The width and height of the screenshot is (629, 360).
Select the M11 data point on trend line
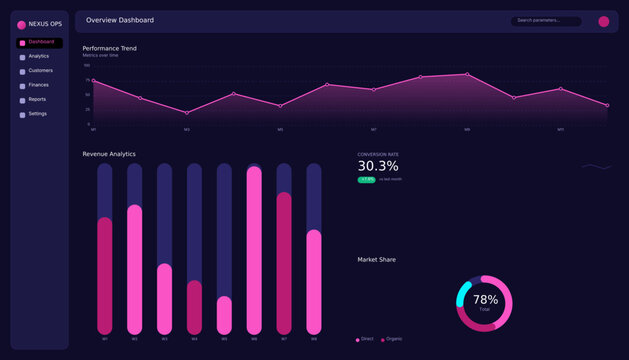point(561,89)
